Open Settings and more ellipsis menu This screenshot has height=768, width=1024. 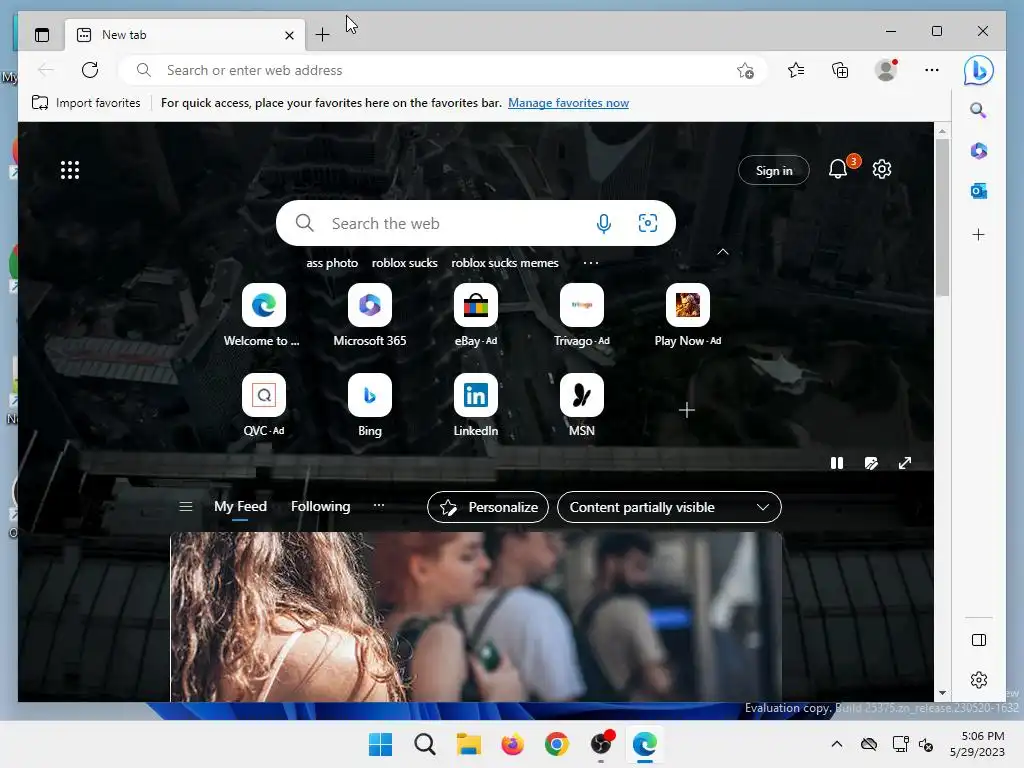(932, 70)
